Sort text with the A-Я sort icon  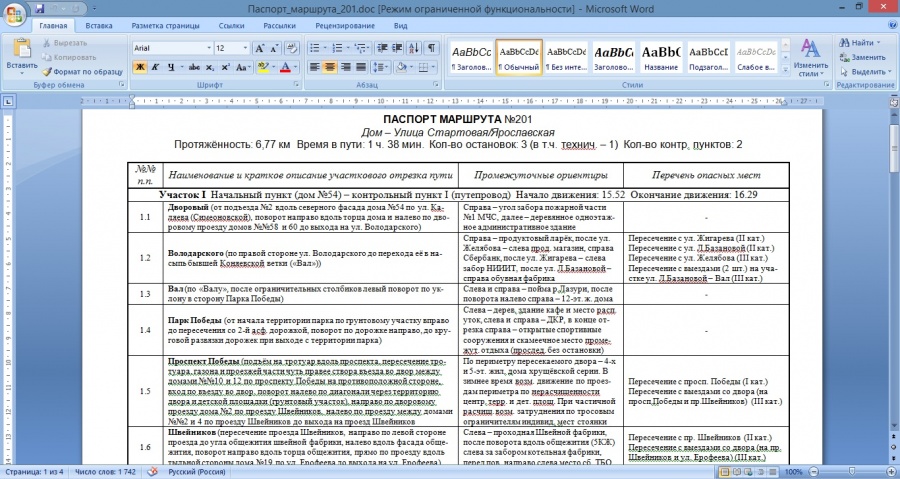414,48
